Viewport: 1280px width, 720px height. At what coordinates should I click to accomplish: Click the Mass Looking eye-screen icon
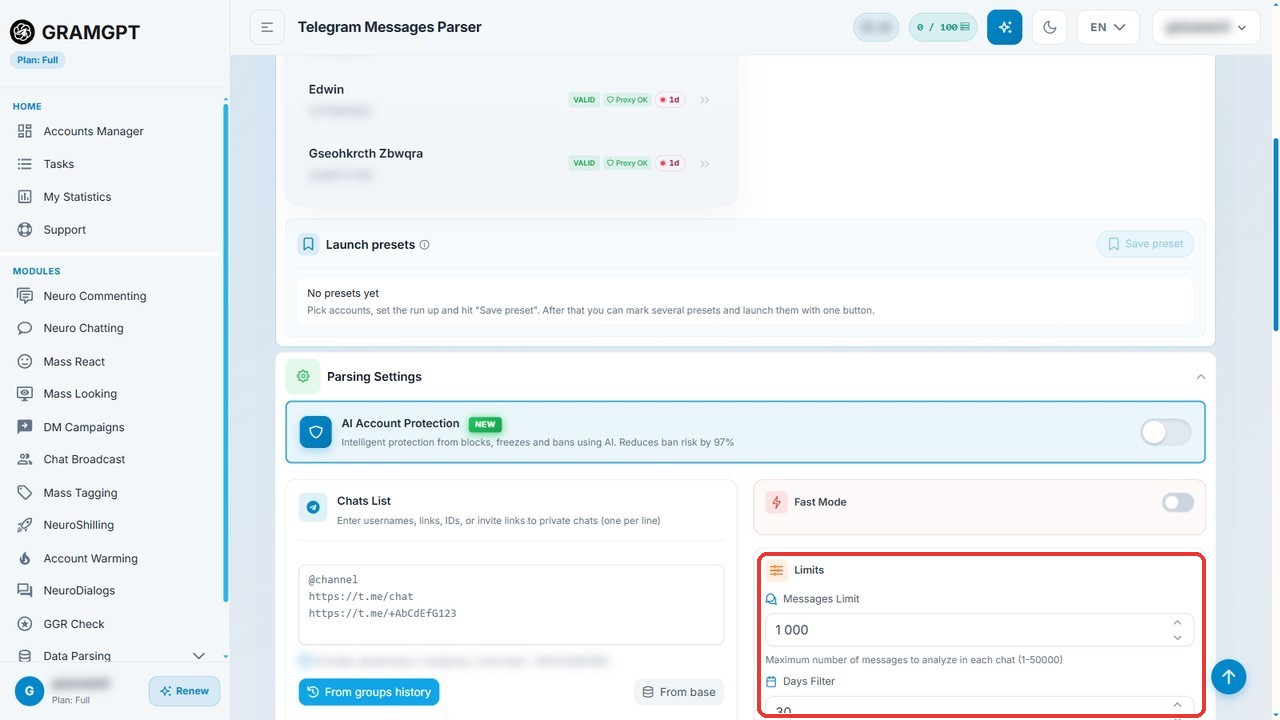25,394
